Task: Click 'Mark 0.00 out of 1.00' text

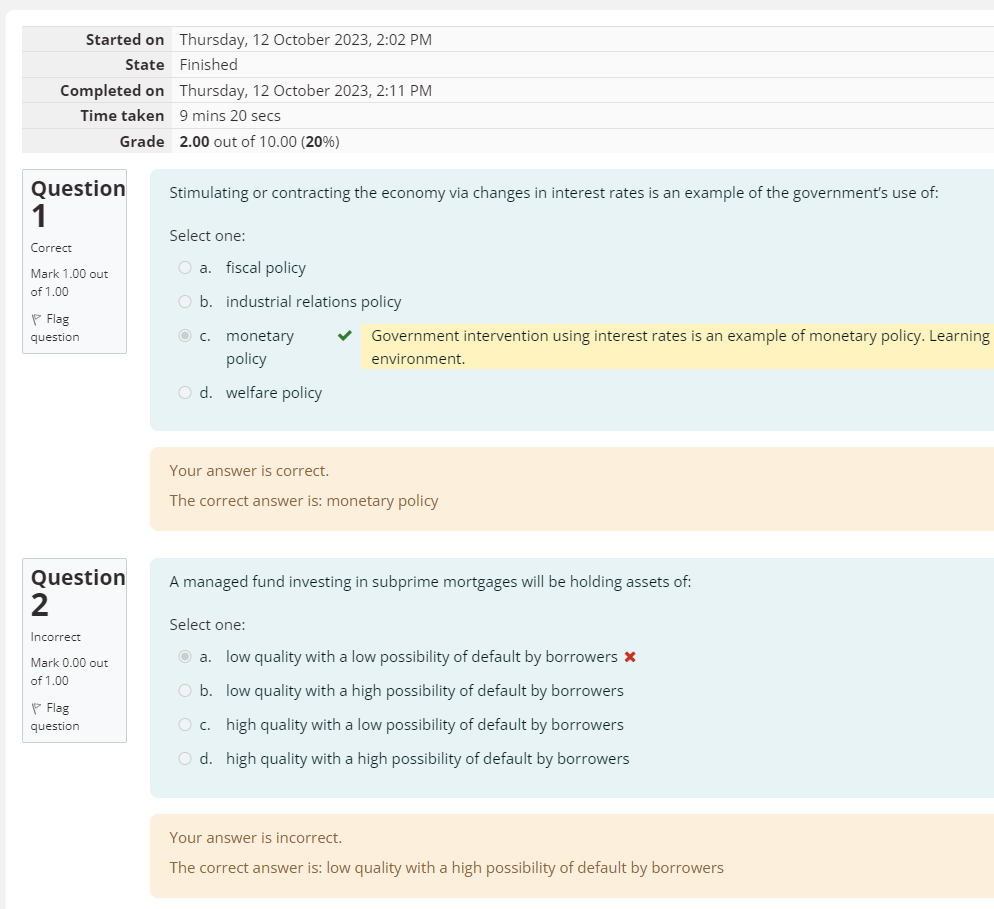Action: point(69,672)
